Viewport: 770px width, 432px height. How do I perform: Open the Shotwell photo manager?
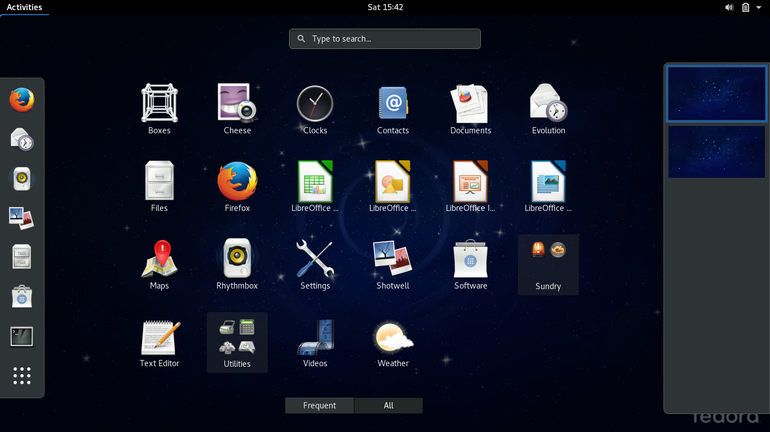[393, 263]
